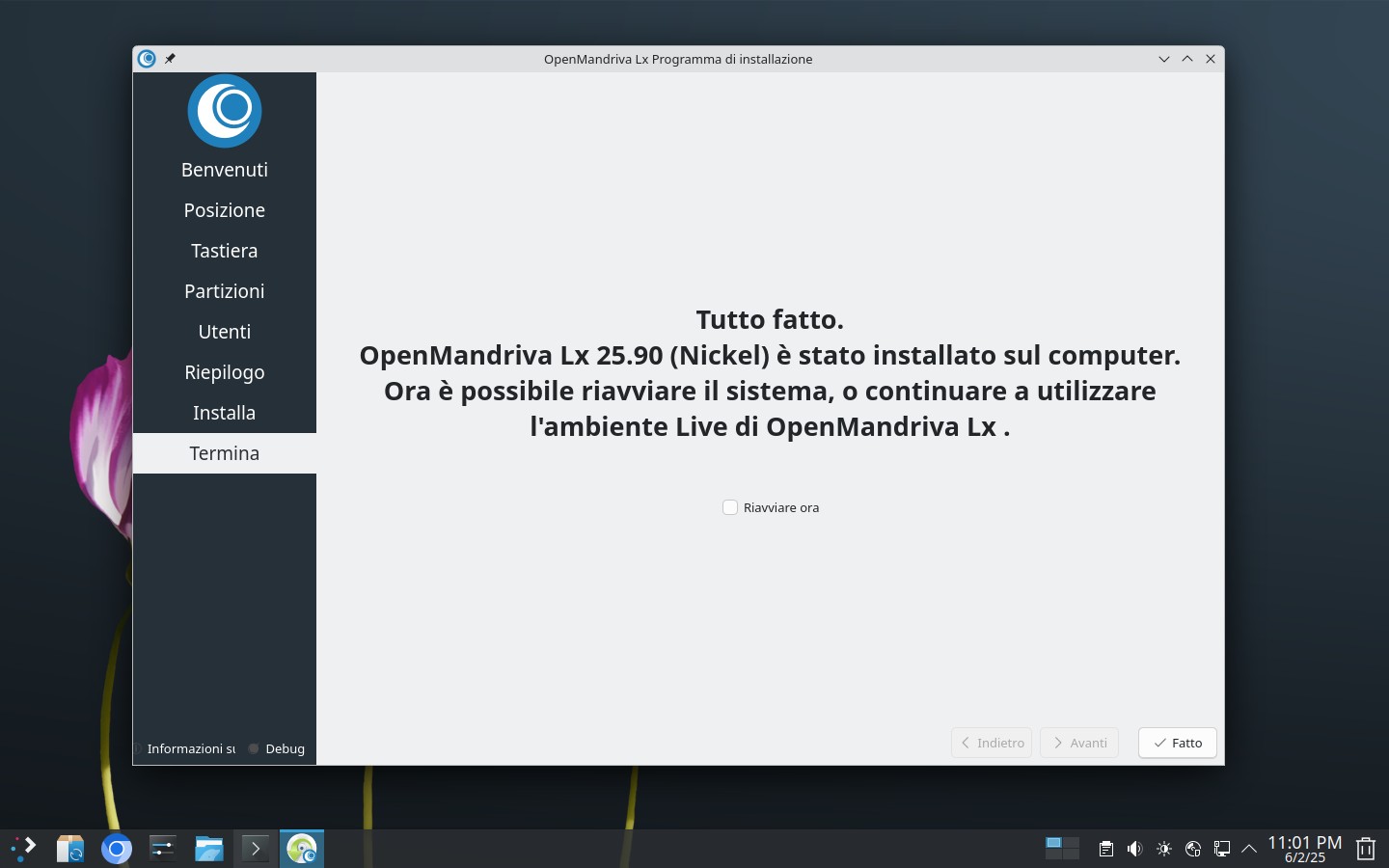Click the Fatto button

(1177, 743)
